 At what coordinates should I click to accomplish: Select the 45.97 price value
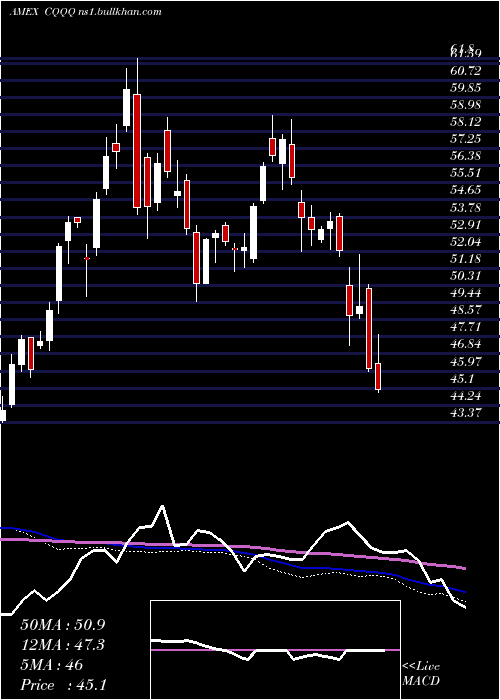click(x=466, y=362)
